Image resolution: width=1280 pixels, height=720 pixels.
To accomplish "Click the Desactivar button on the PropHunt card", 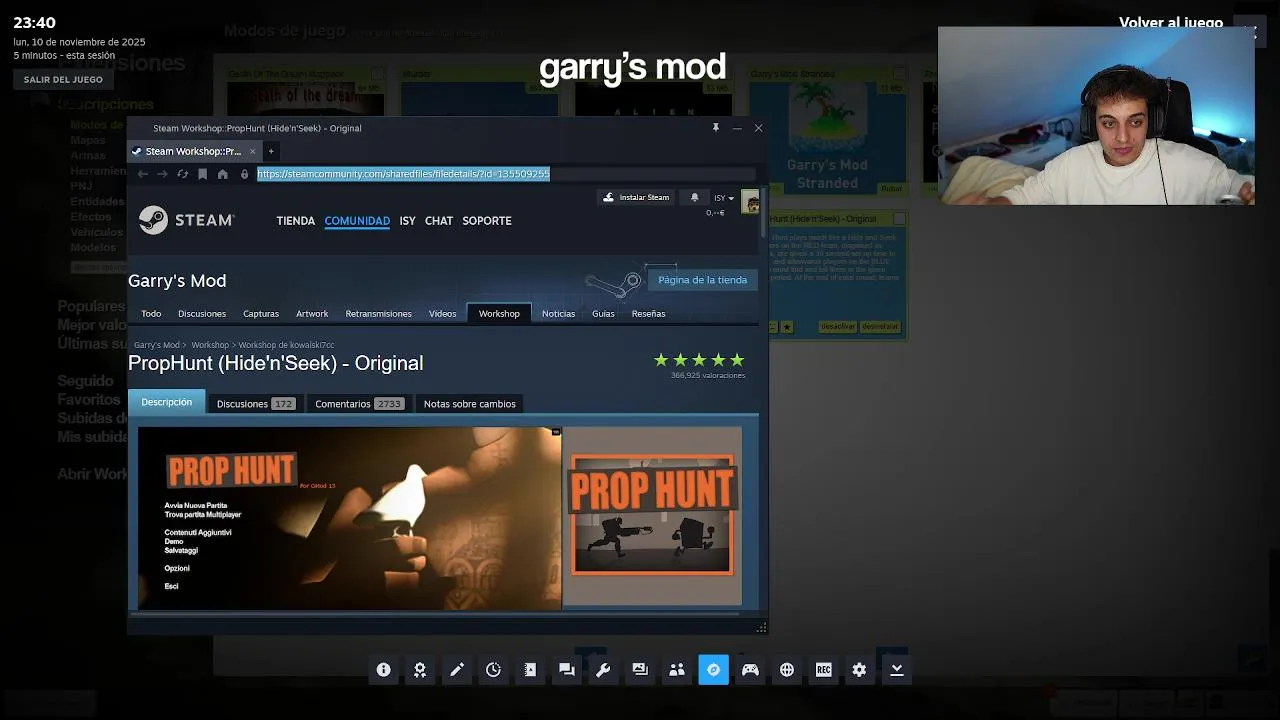I will 838,327.
